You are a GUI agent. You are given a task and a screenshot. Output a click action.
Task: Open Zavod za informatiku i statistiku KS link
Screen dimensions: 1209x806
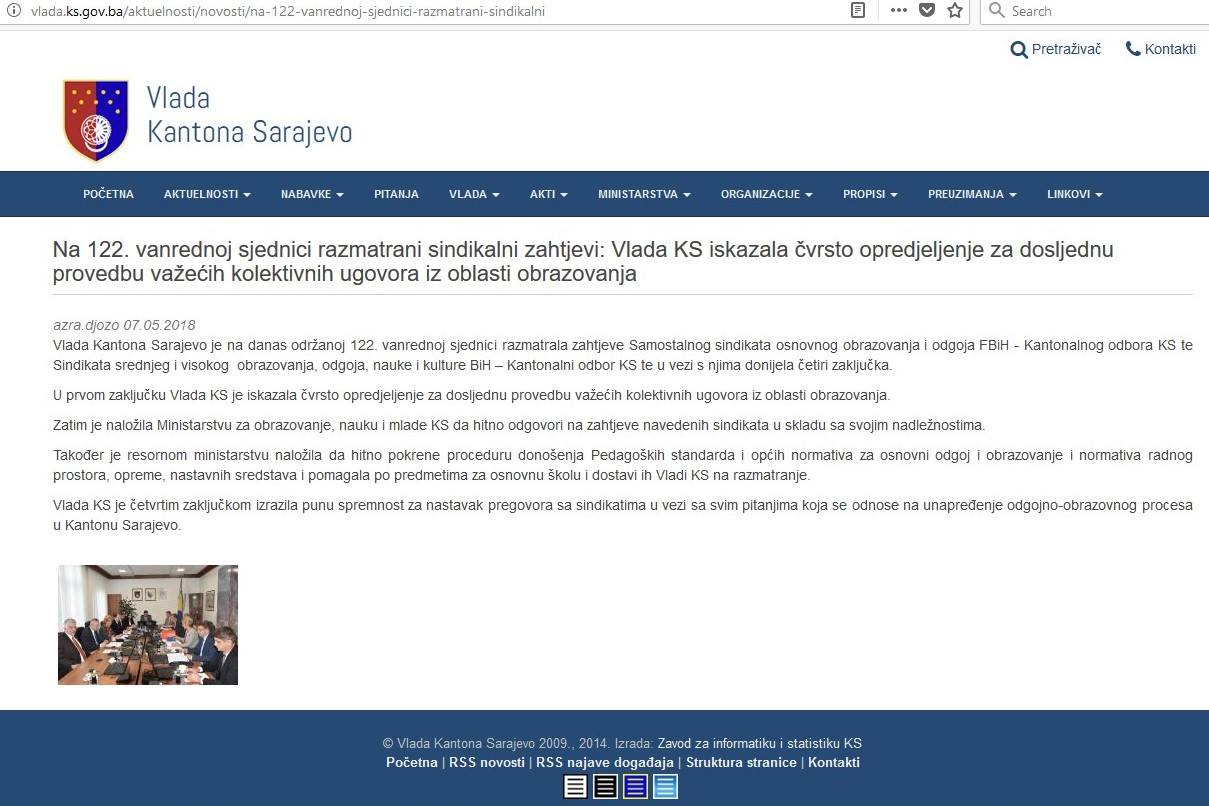coord(760,744)
